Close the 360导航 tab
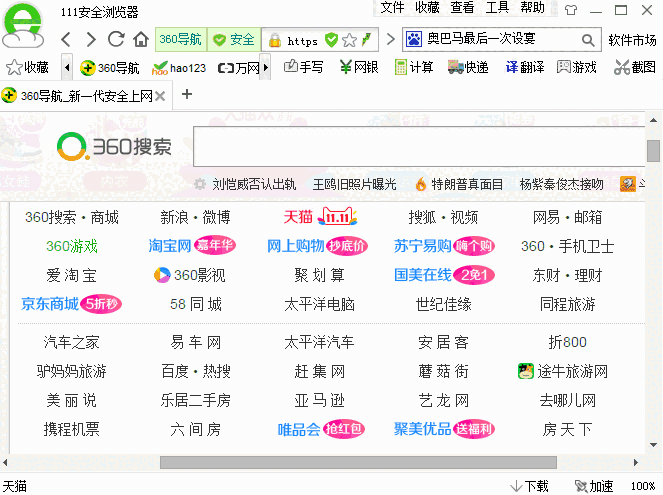The width and height of the screenshot is (663, 495). coord(160,97)
